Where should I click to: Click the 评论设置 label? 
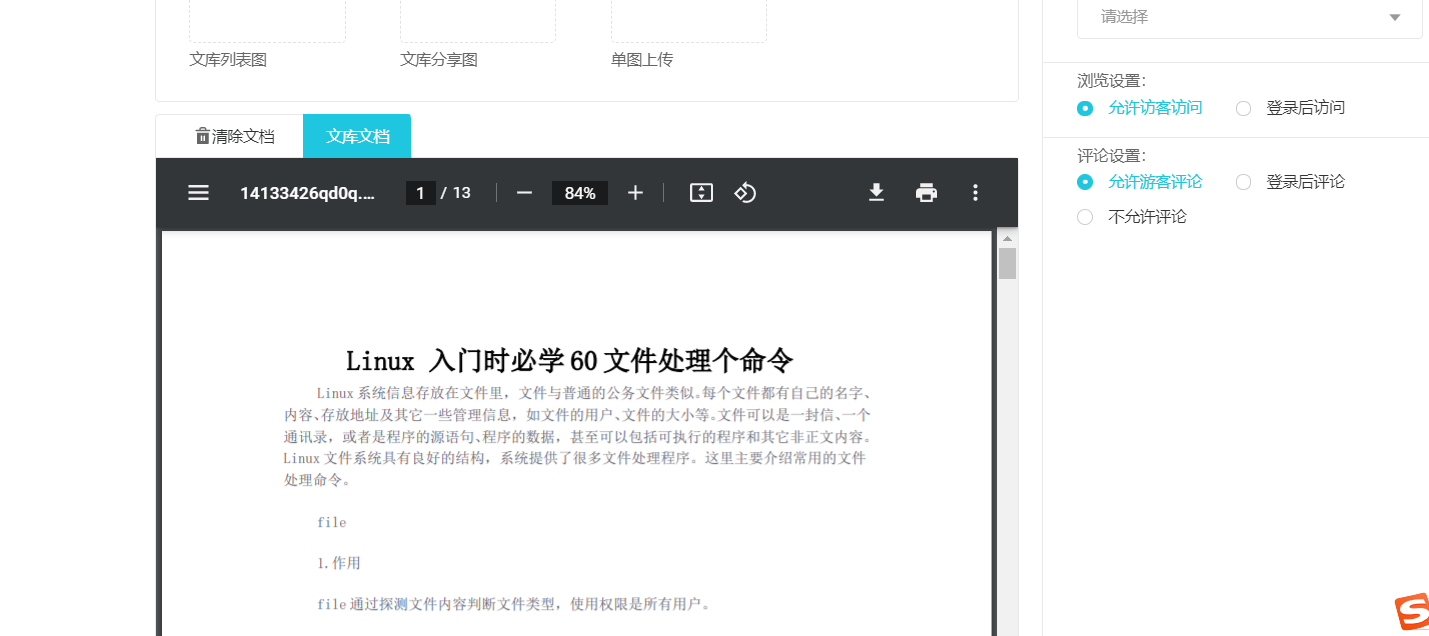tap(1111, 156)
